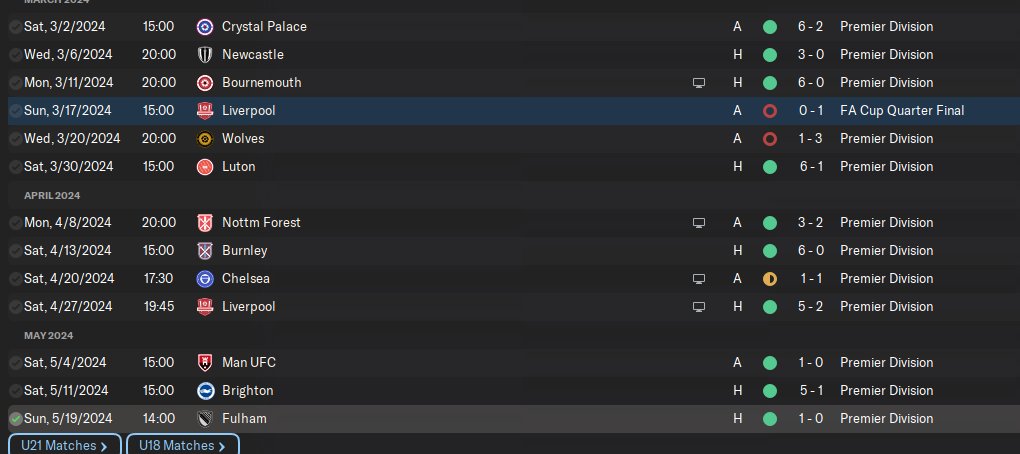The width and height of the screenshot is (1020, 454).
Task: Open the Luton team name link
Action: [x=238, y=166]
